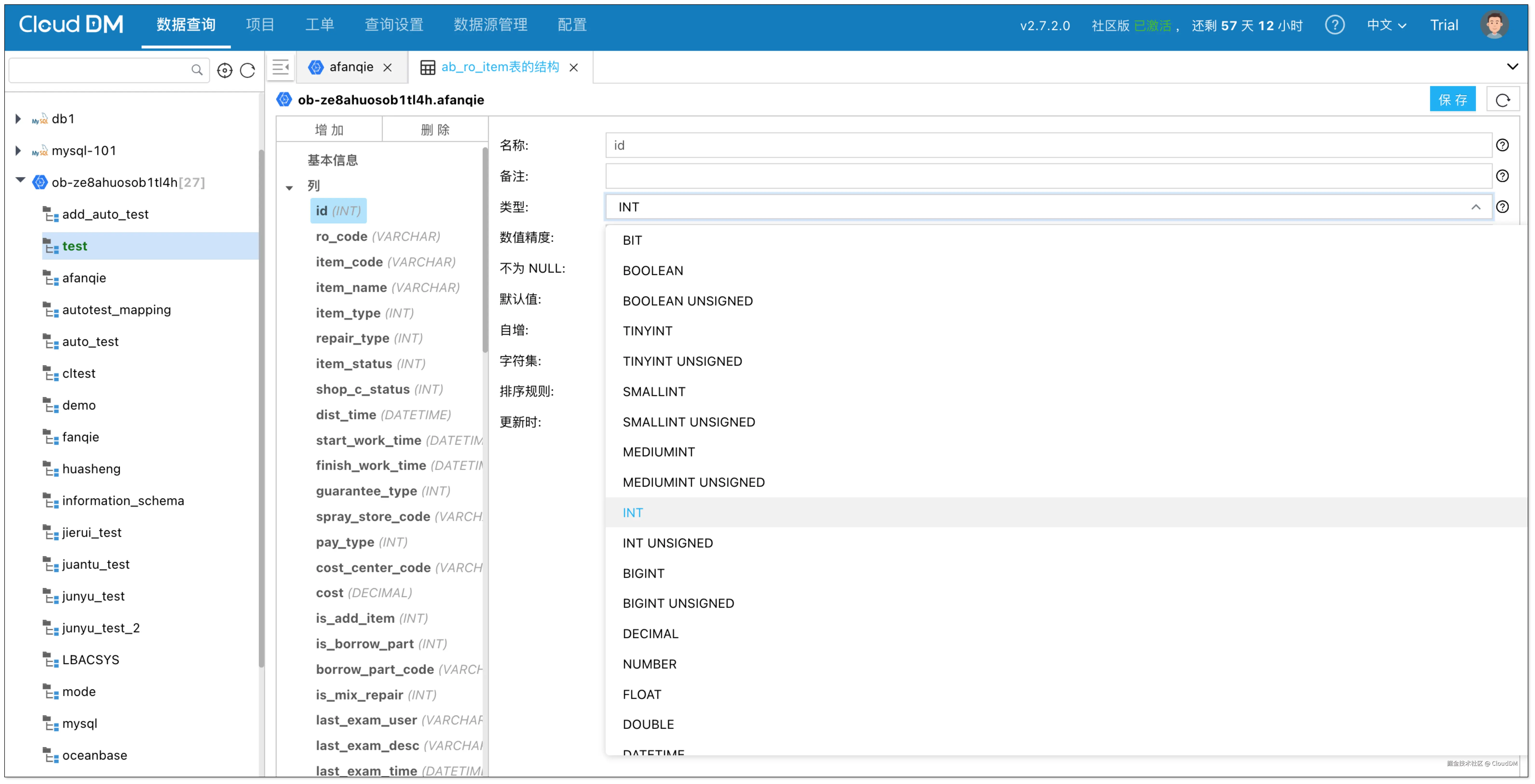Collapse sidebar using the panel toggle icon
The width and height of the screenshot is (1535, 784).
tap(281, 67)
